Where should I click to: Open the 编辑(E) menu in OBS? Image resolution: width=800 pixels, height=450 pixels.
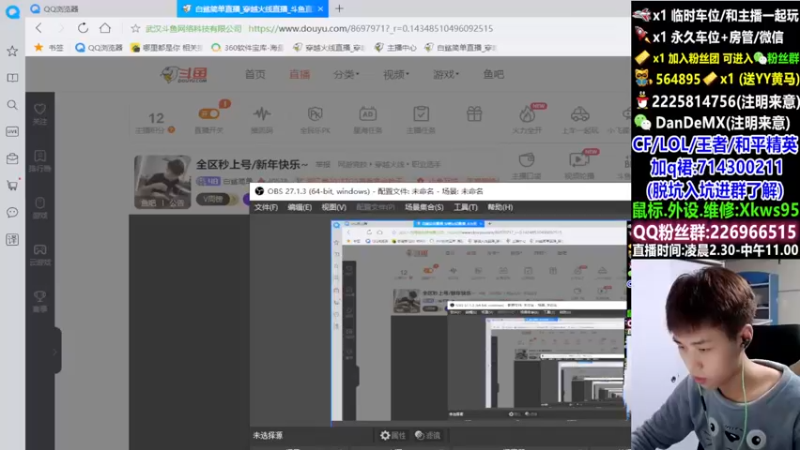(299, 207)
